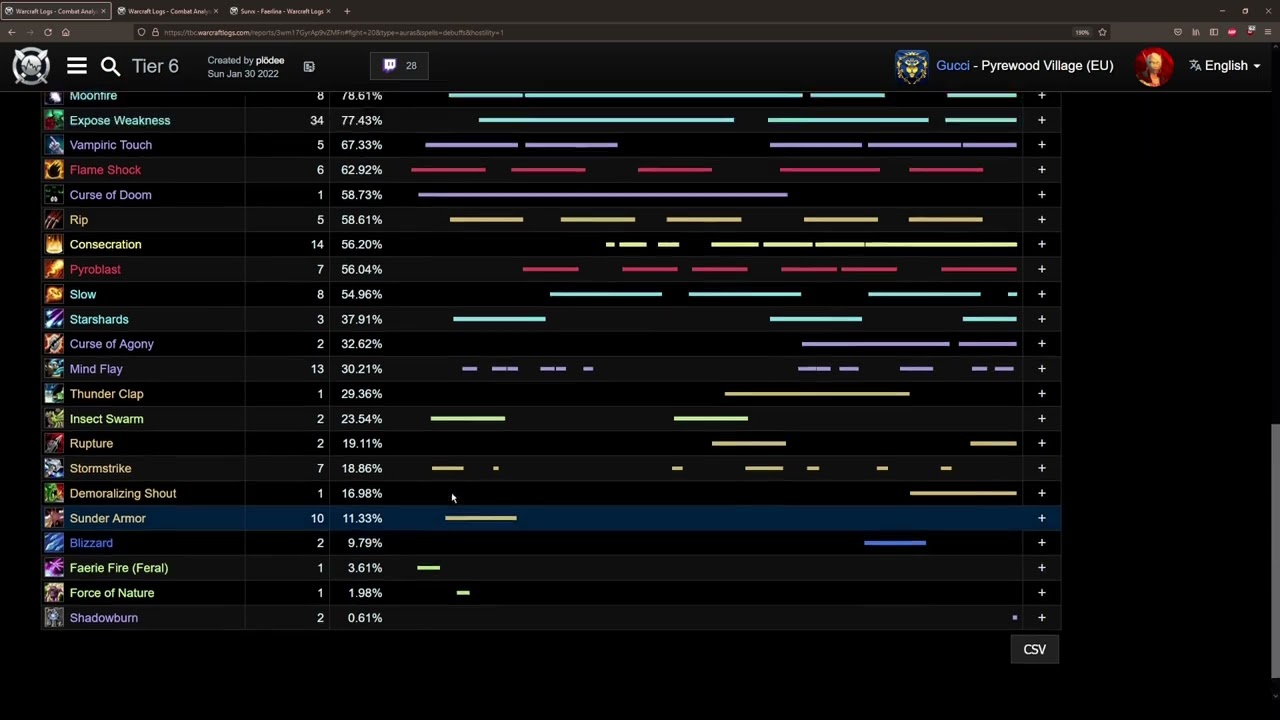1280x720 pixels.
Task: Download the table as CSV
Action: (1034, 650)
